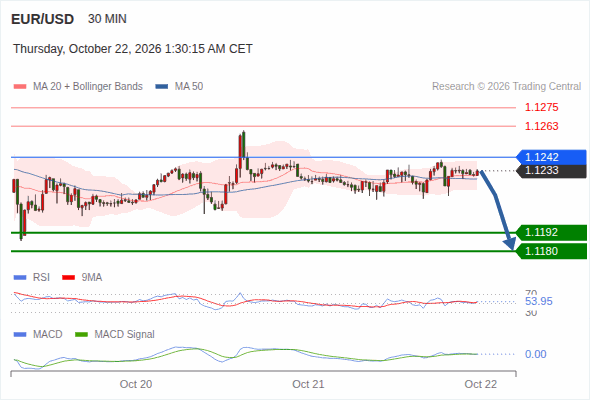Click the blue 1.1242 pivot price tag
Viewport: 590px width, 400px height.
click(x=551, y=157)
